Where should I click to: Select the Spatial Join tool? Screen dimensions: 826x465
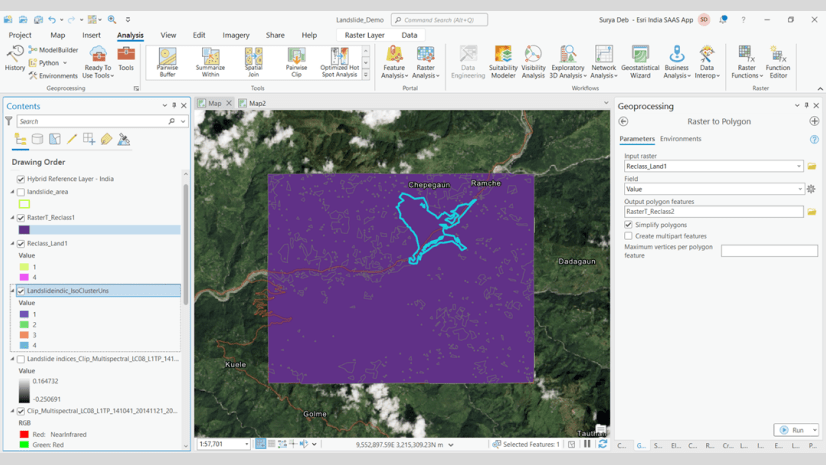[253, 63]
